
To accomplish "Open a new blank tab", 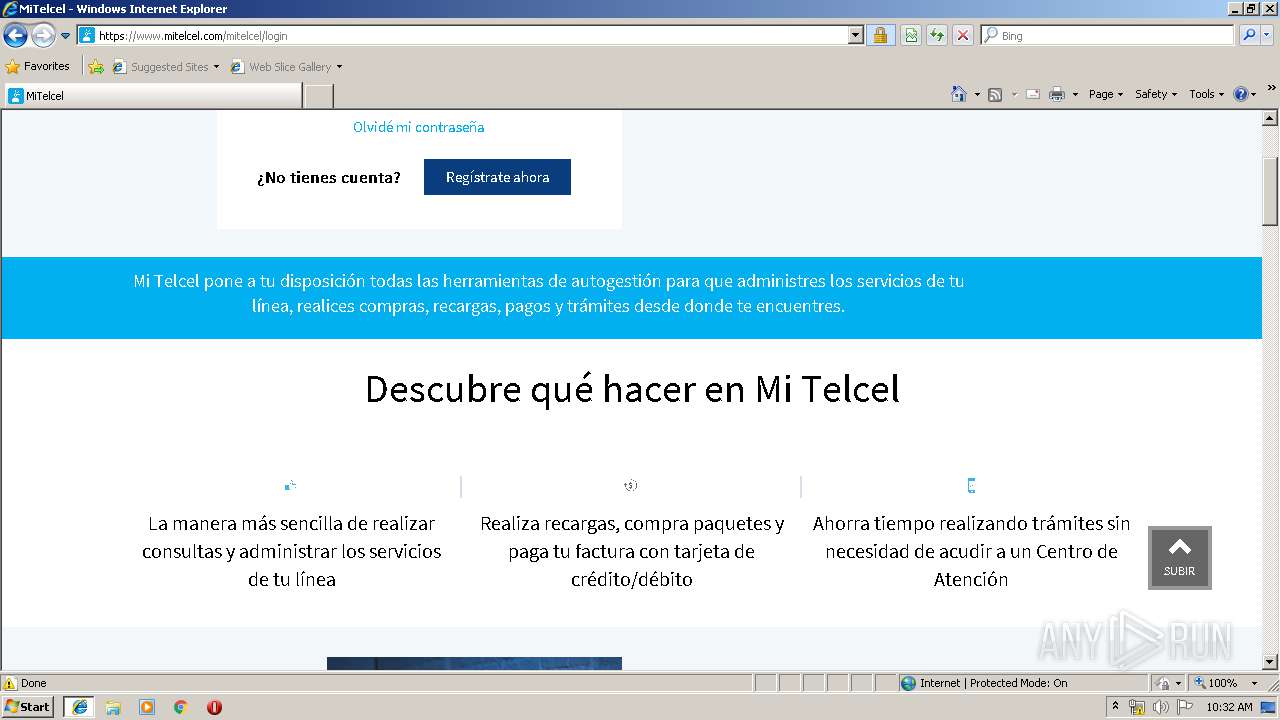I will 318,96.
